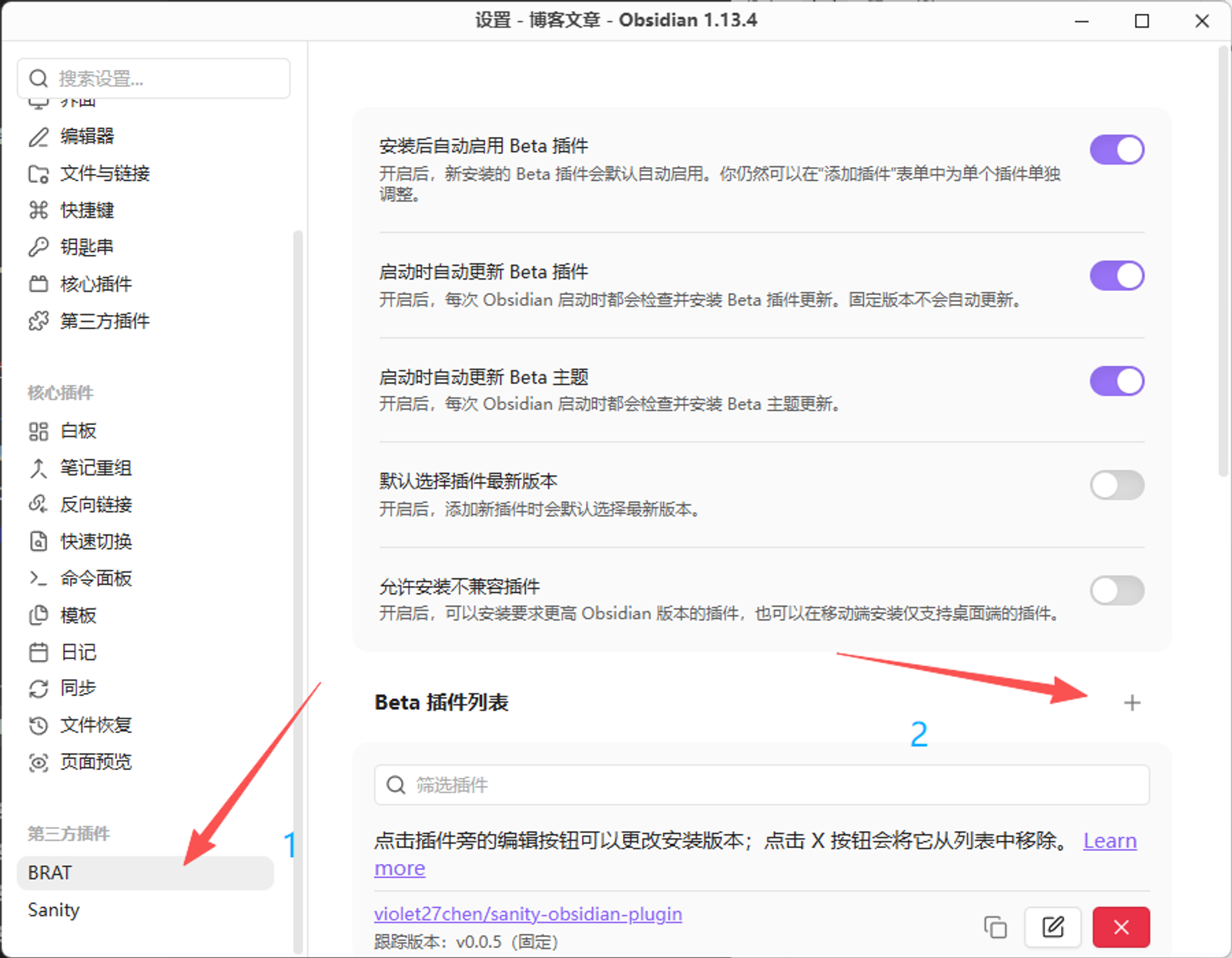Click the 模板 copy icon
This screenshot has width=1232, height=958.
(x=38, y=615)
